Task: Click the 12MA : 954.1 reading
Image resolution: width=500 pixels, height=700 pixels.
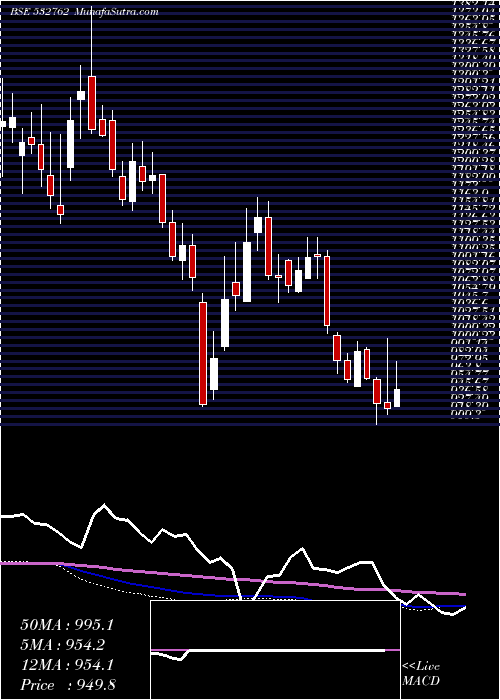Action: pyautogui.click(x=67, y=665)
